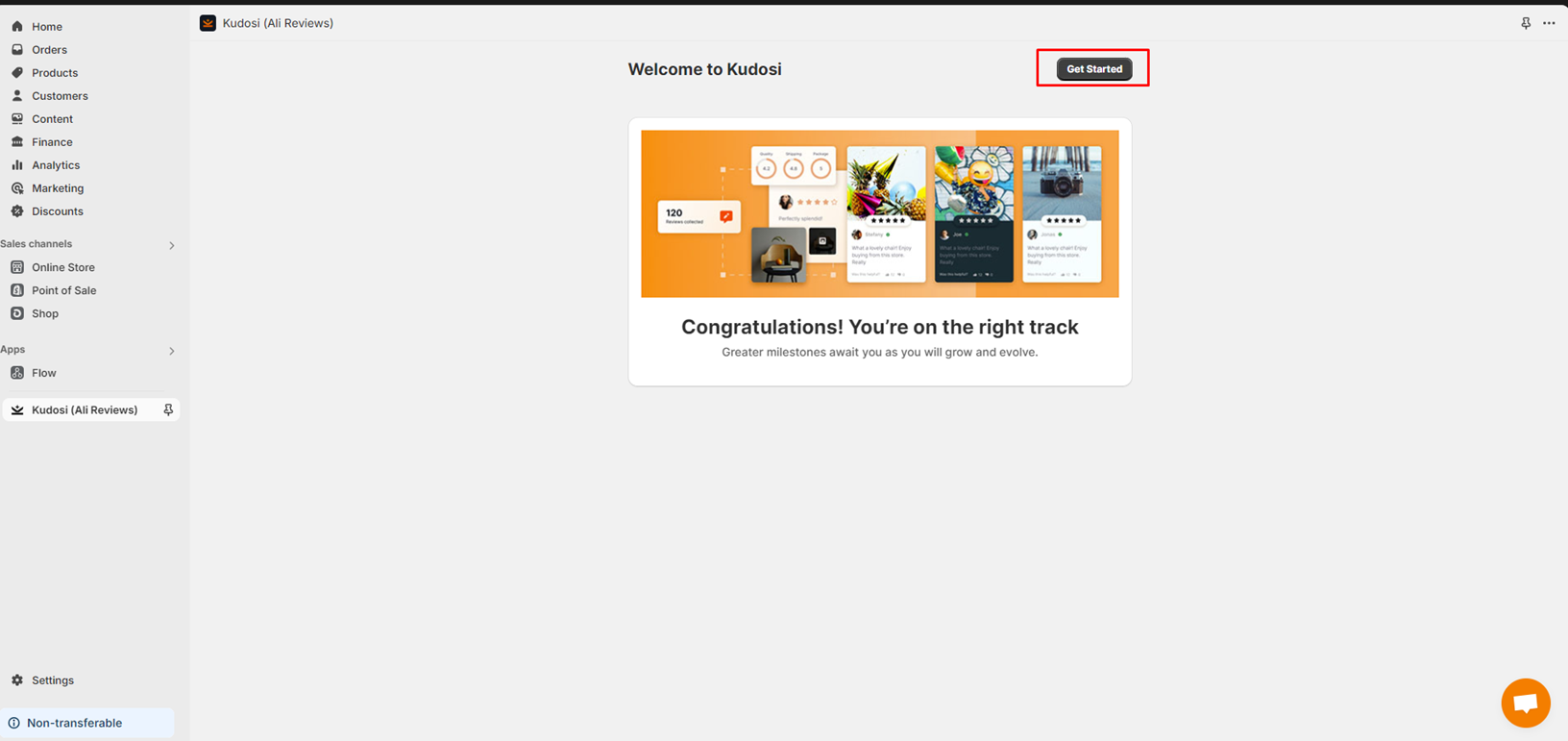Click the Non-transferable info icon
The width and height of the screenshot is (1568, 741).
14,723
